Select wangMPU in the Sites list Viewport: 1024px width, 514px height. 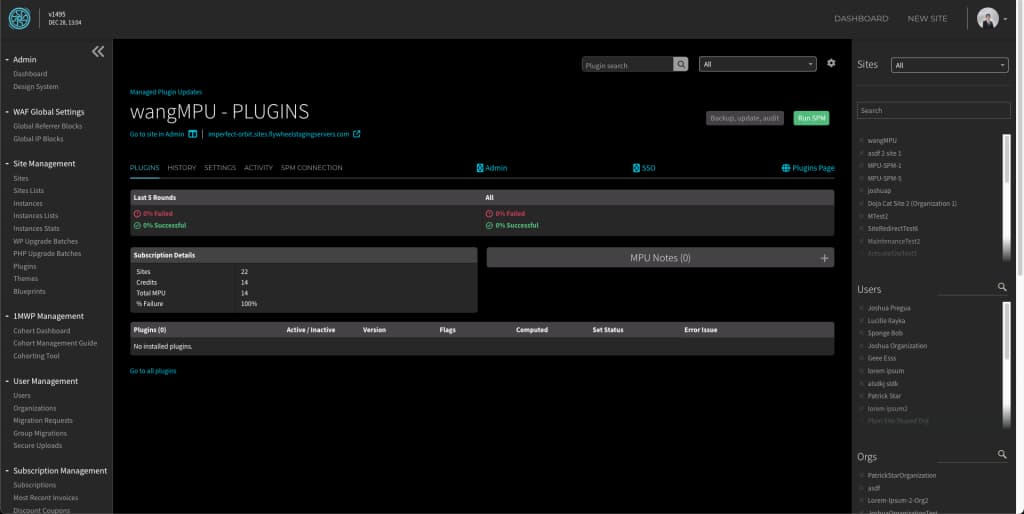click(882, 140)
